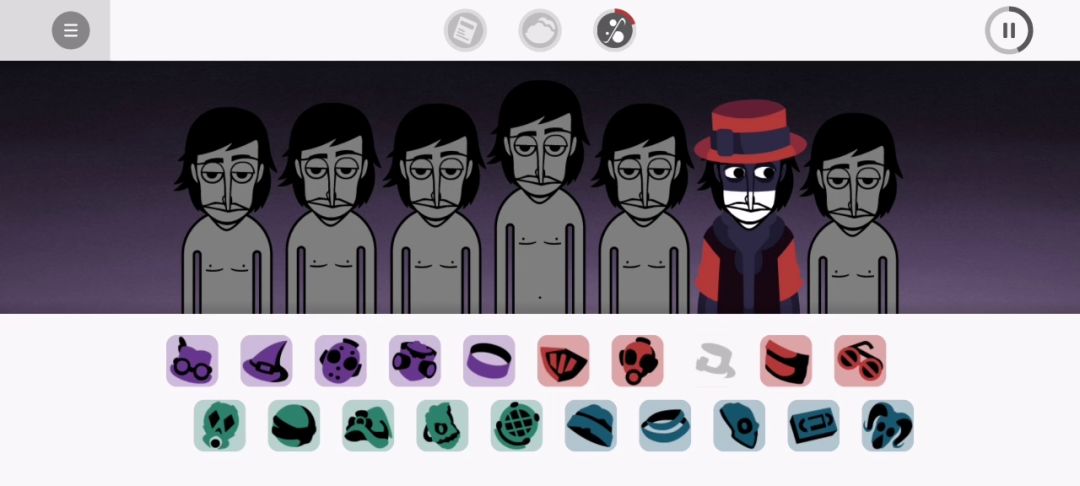Choose the green alien gas mask icon
Screen dimensions: 1080x486
(220, 425)
